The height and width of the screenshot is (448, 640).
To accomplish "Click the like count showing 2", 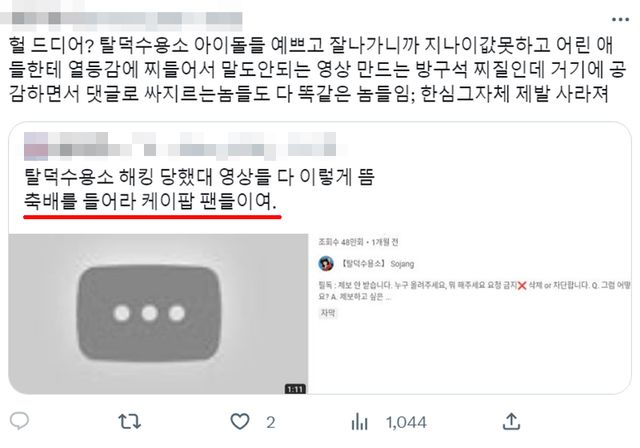I will click(x=270, y=422).
